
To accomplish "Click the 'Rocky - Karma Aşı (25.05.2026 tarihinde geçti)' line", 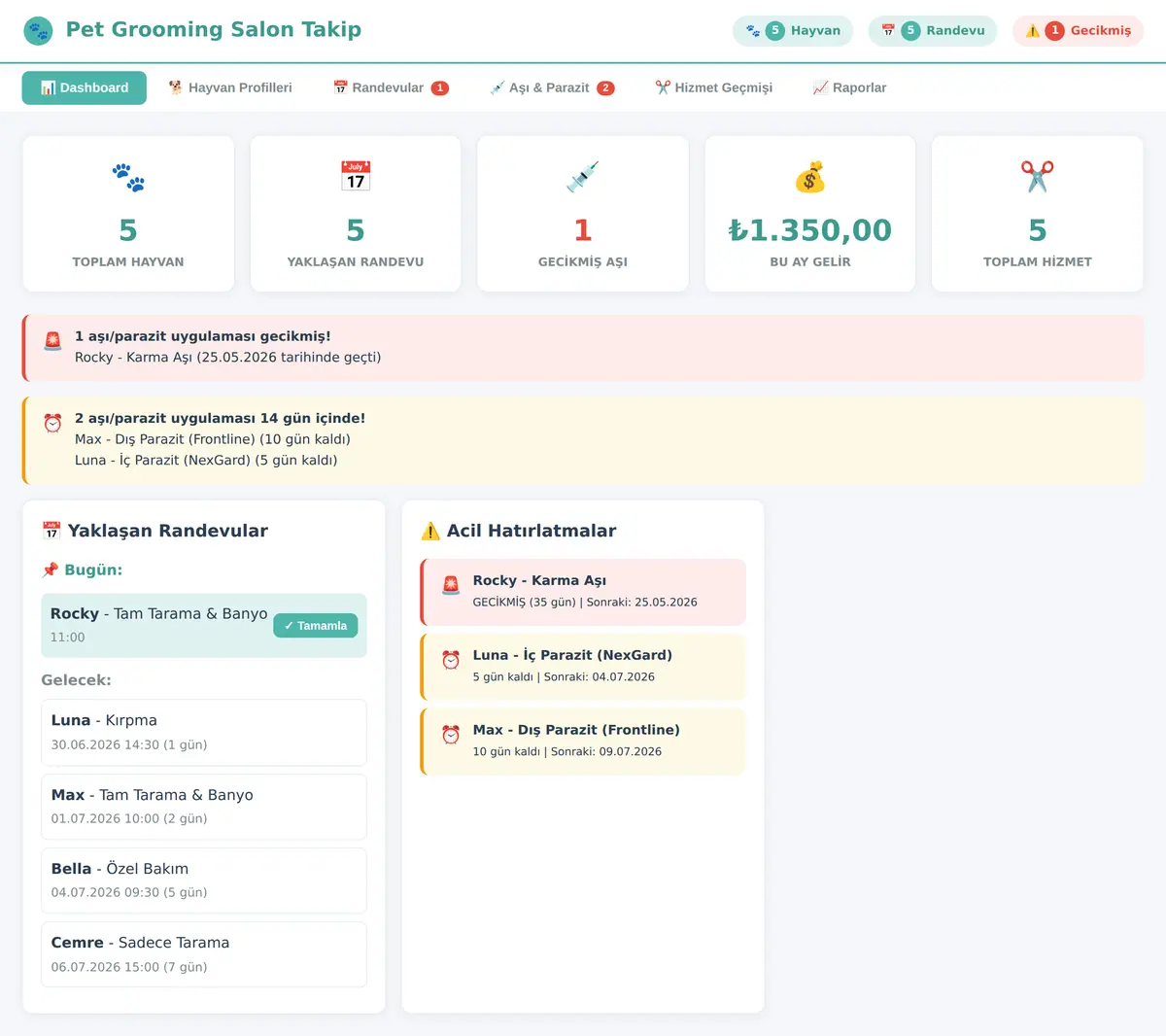I will coord(227,358).
